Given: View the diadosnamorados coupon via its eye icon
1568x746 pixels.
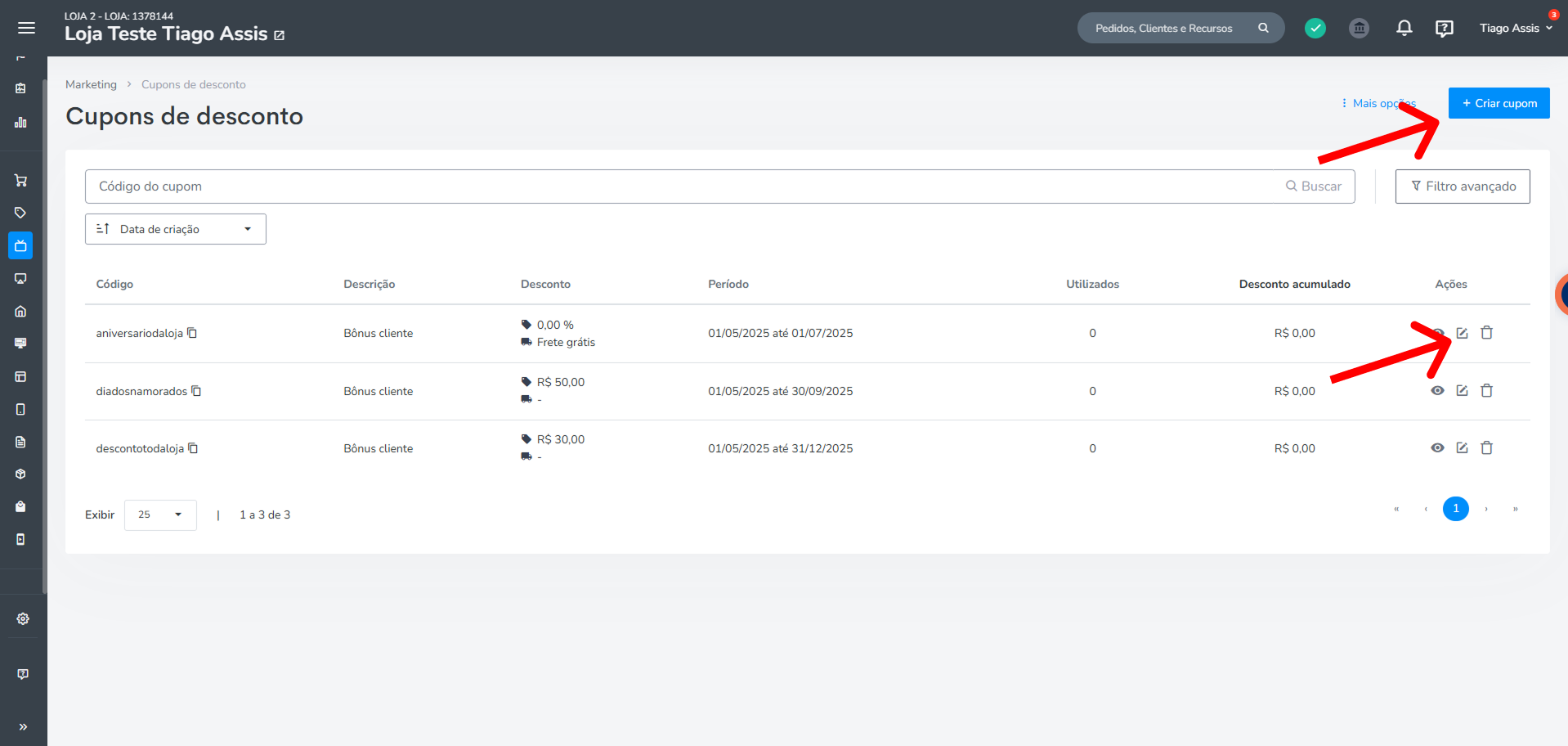Looking at the screenshot, I should click(1437, 390).
